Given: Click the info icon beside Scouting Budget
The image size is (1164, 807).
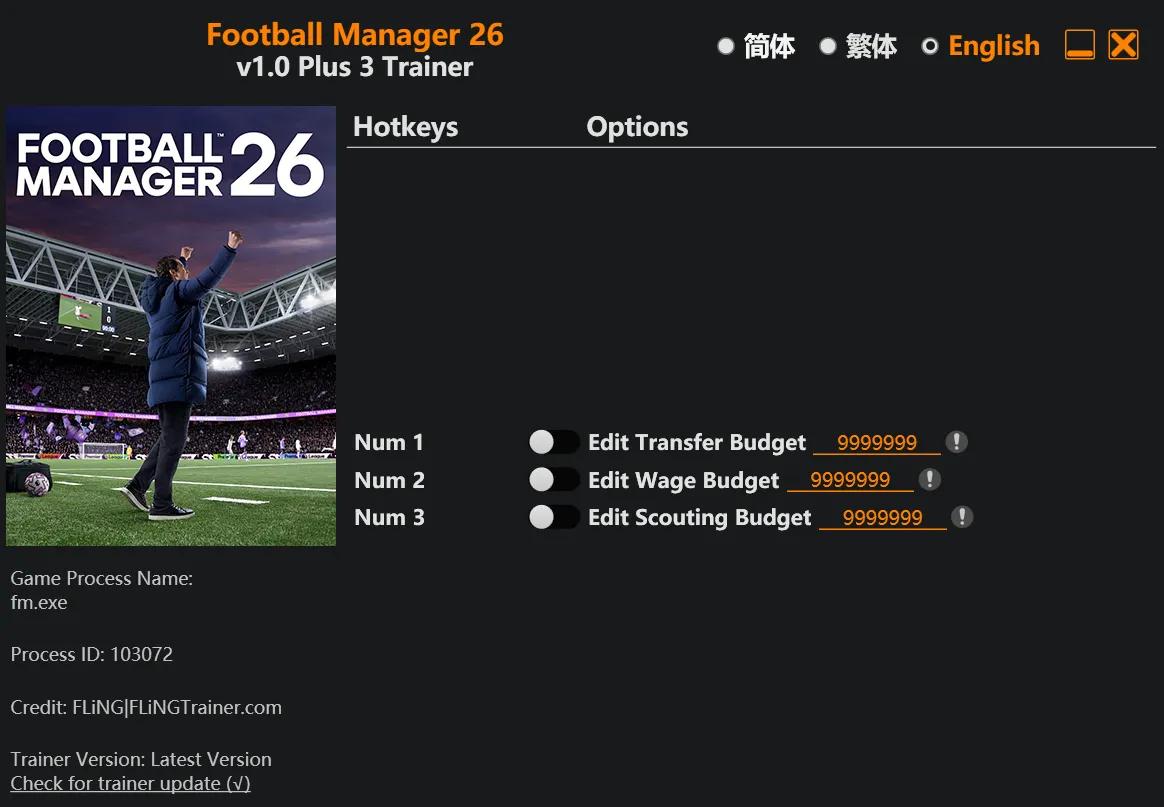Looking at the screenshot, I should [x=962, y=517].
